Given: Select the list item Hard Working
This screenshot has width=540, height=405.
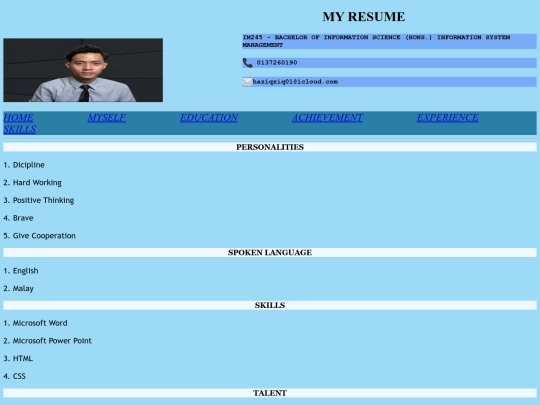Looking at the screenshot, I should point(32,183).
